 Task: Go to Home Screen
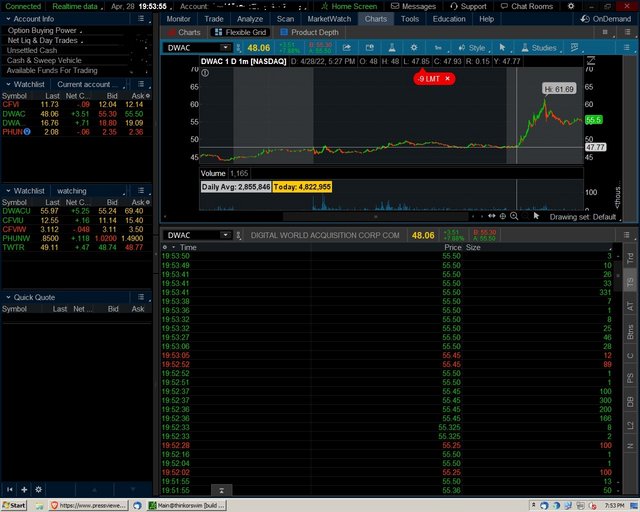coord(349,6)
